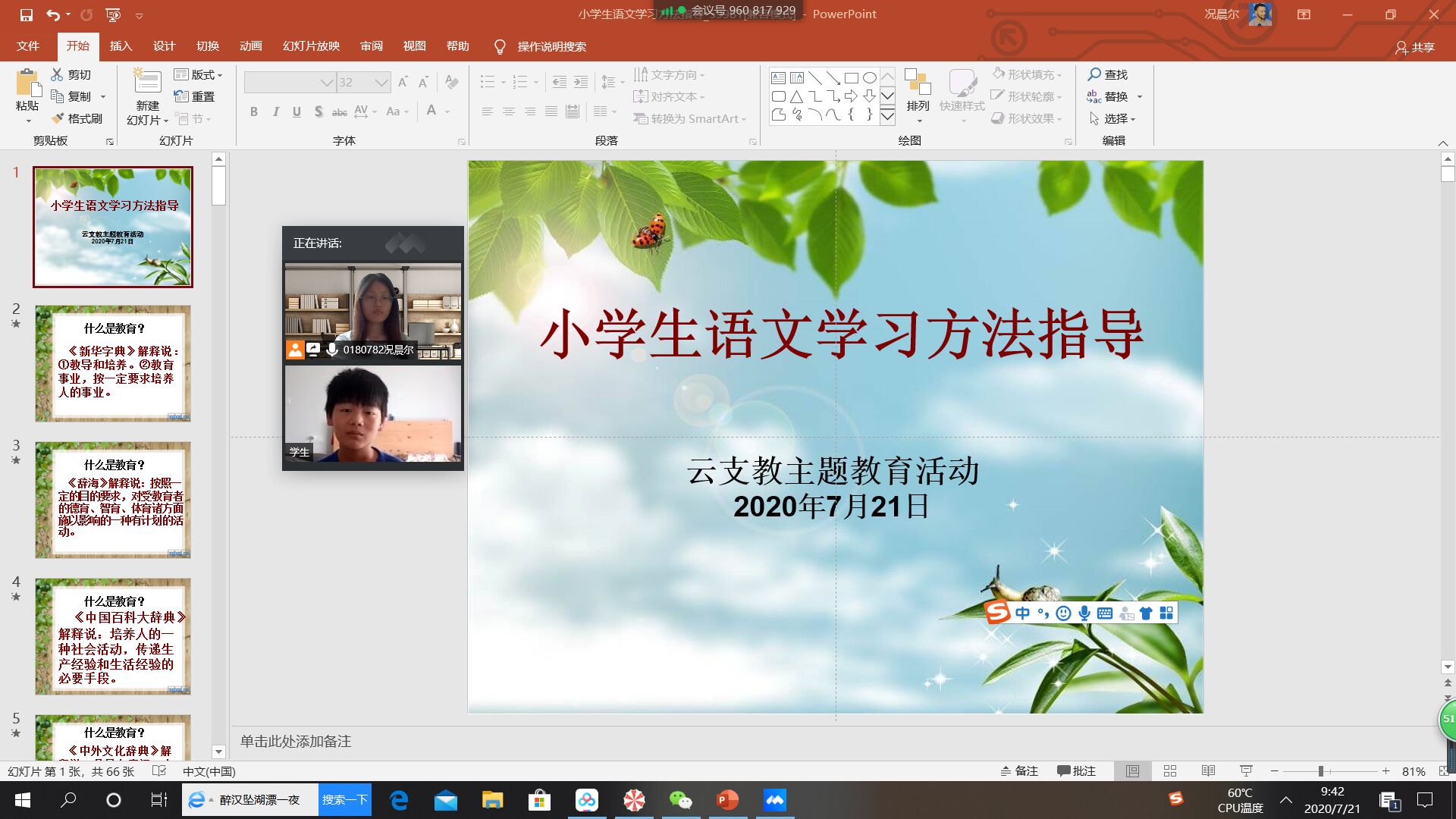Viewport: 1456px width, 819px height.
Task: Center align the paragraph text
Action: click(509, 111)
